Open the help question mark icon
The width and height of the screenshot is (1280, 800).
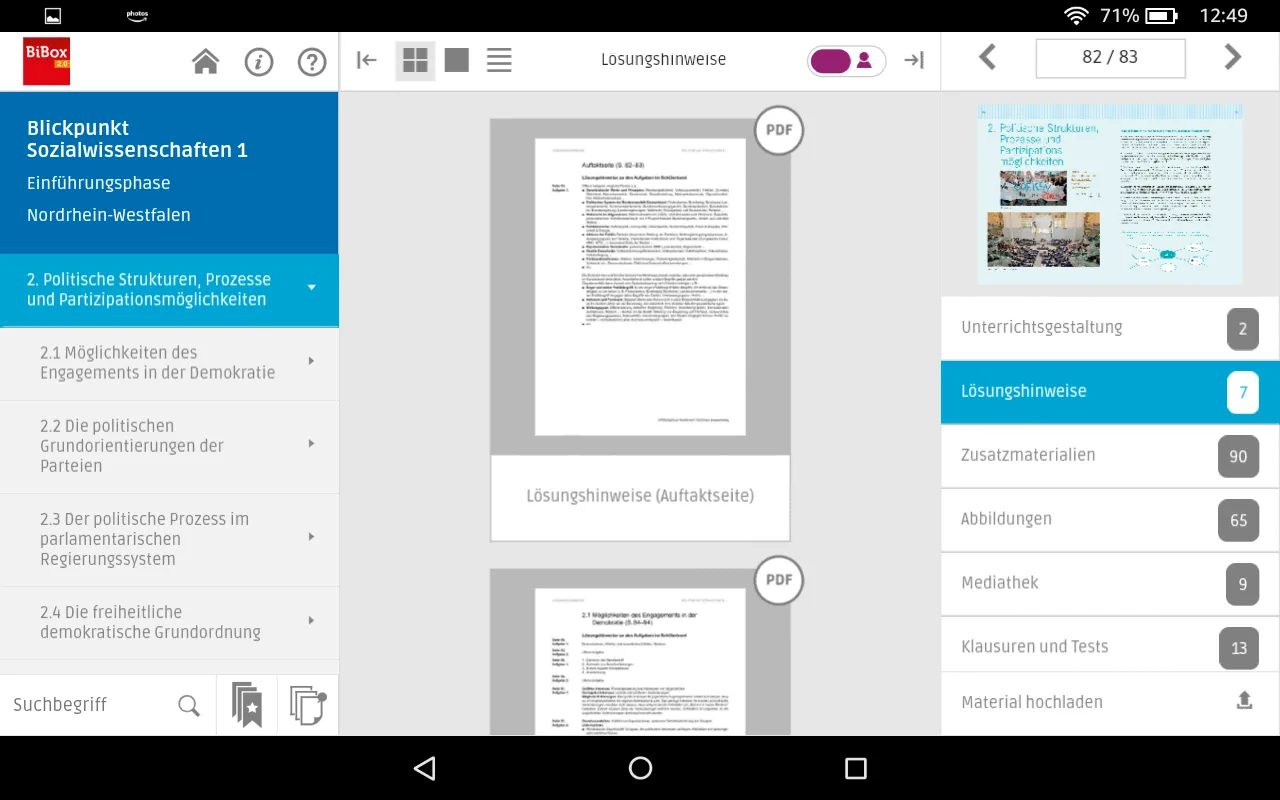pos(312,62)
